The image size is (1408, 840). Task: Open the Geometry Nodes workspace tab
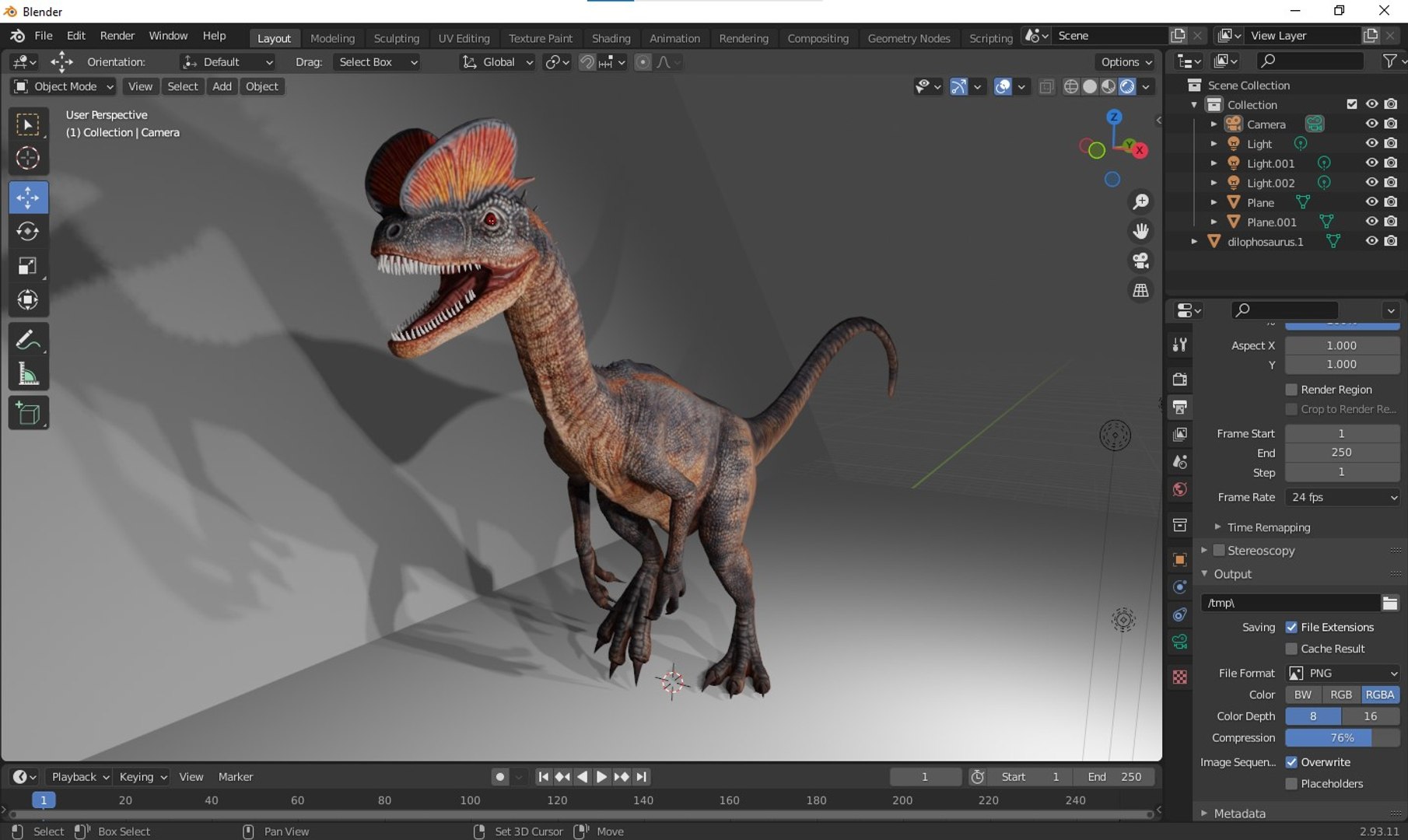click(909, 38)
